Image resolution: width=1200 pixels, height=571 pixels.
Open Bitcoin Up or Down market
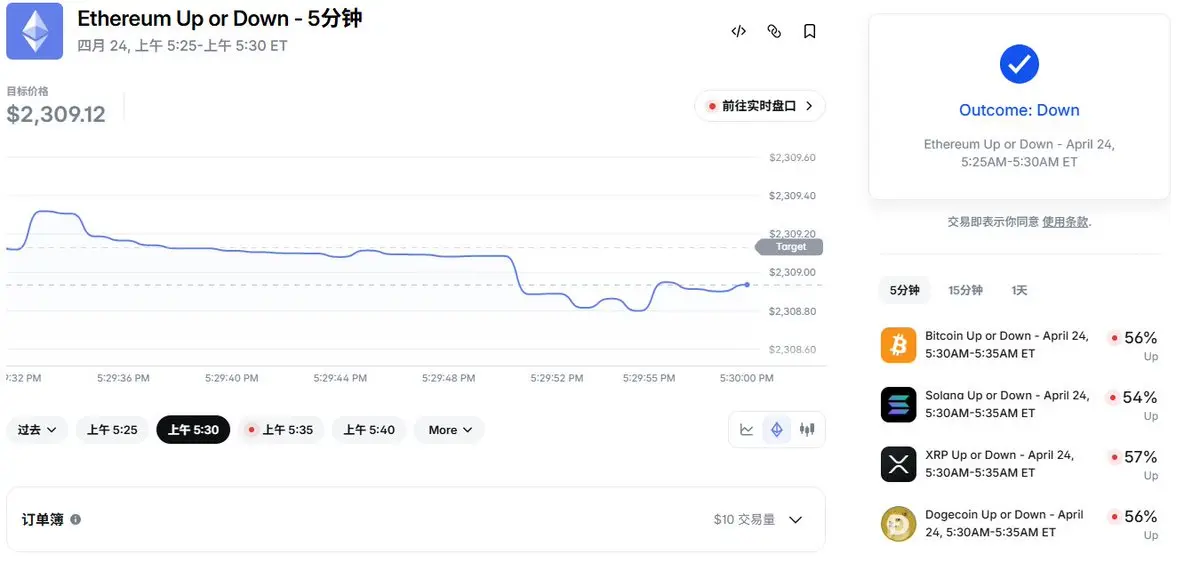click(x=1007, y=345)
